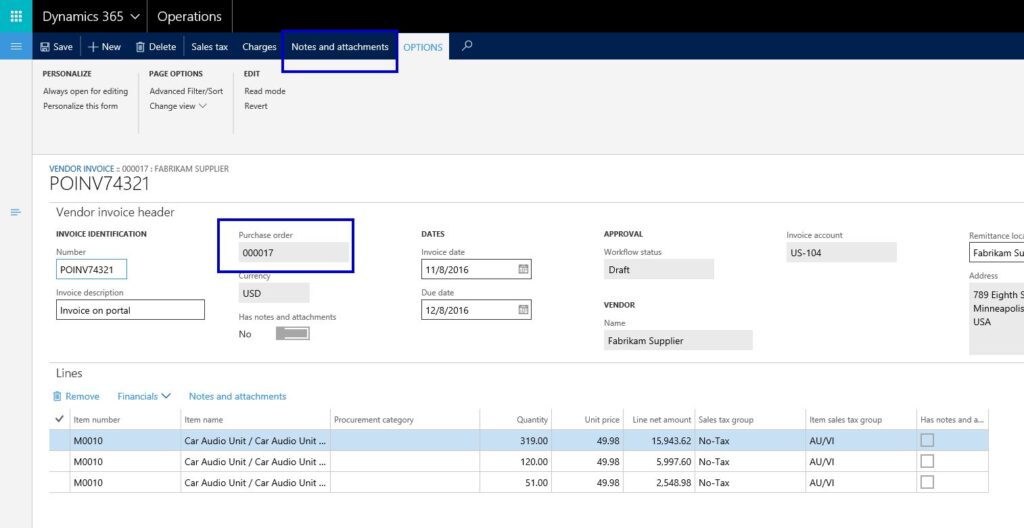Screen dimensions: 1024x528
Task: Select Always open for editing
Action: [86, 91]
